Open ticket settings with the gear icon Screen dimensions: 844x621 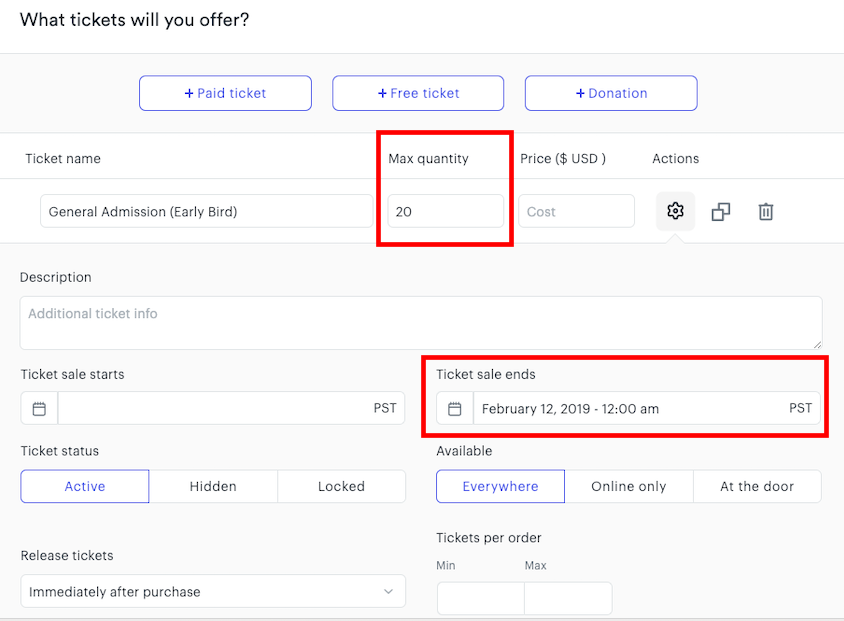[675, 211]
